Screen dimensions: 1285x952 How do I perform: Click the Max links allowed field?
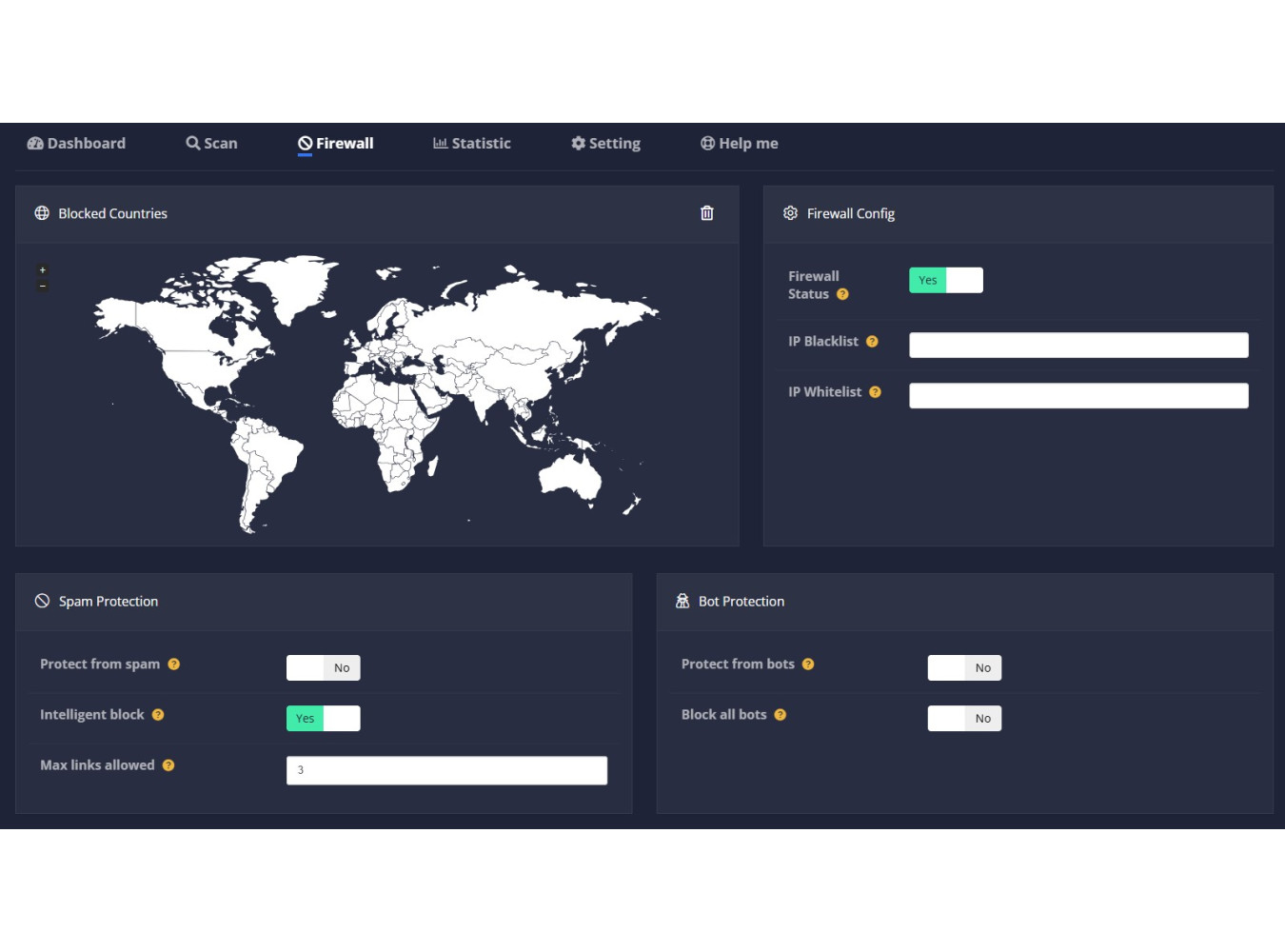click(x=446, y=770)
